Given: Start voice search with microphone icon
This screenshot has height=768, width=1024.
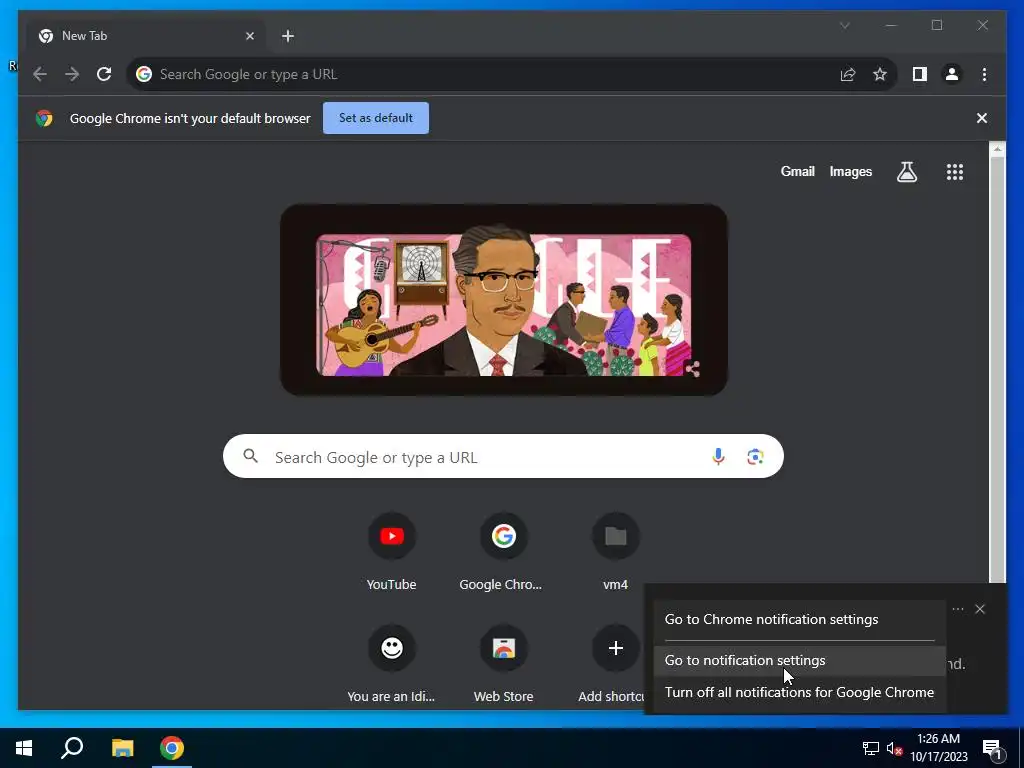Looking at the screenshot, I should pos(718,456).
